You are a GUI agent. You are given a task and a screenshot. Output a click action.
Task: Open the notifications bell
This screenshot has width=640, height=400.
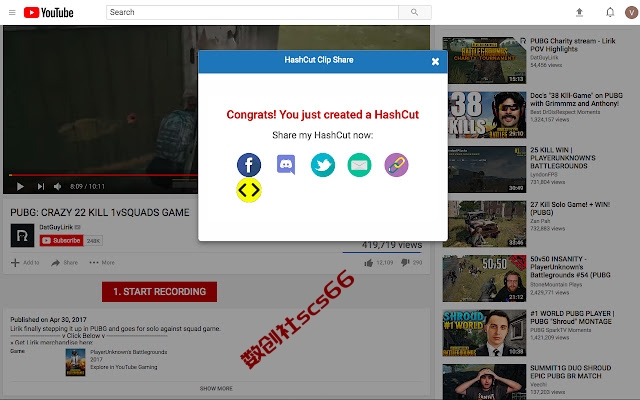click(x=610, y=12)
